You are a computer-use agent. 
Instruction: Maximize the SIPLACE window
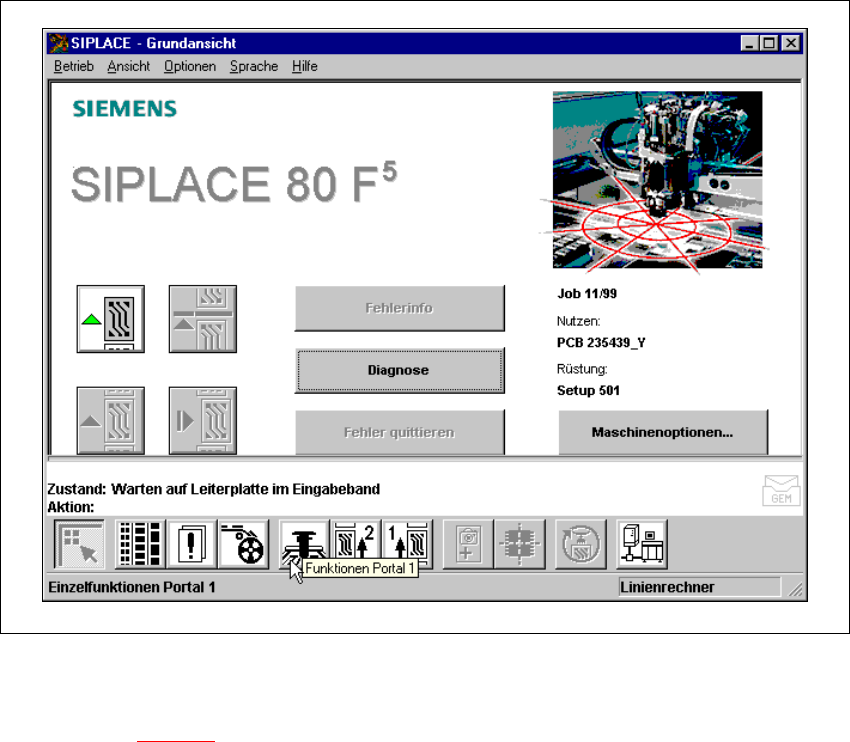(769, 43)
